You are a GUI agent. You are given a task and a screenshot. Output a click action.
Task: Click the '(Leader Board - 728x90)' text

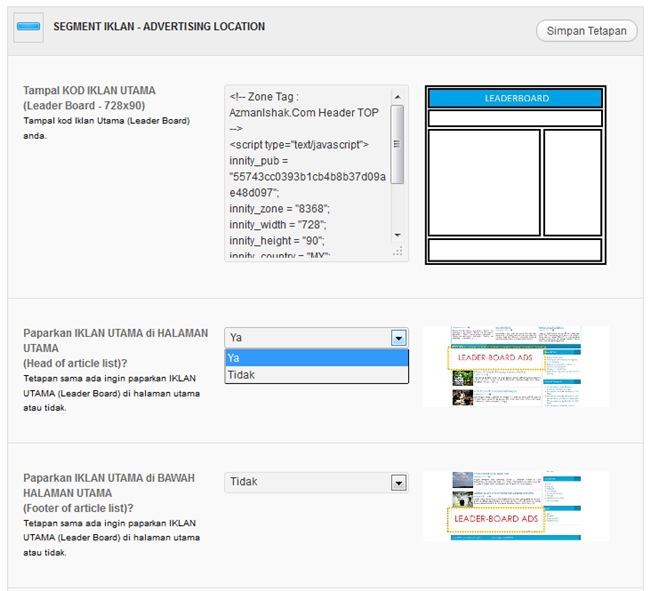[x=84, y=106]
